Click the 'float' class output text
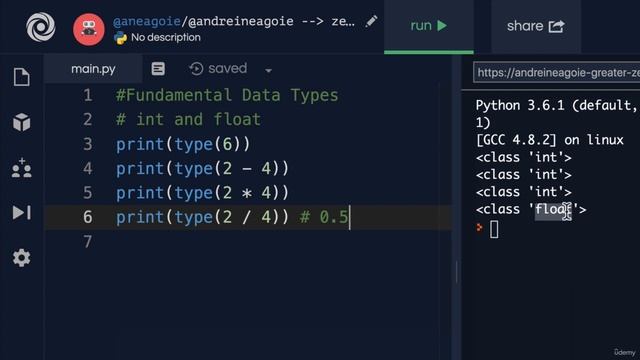 [x=552, y=209]
